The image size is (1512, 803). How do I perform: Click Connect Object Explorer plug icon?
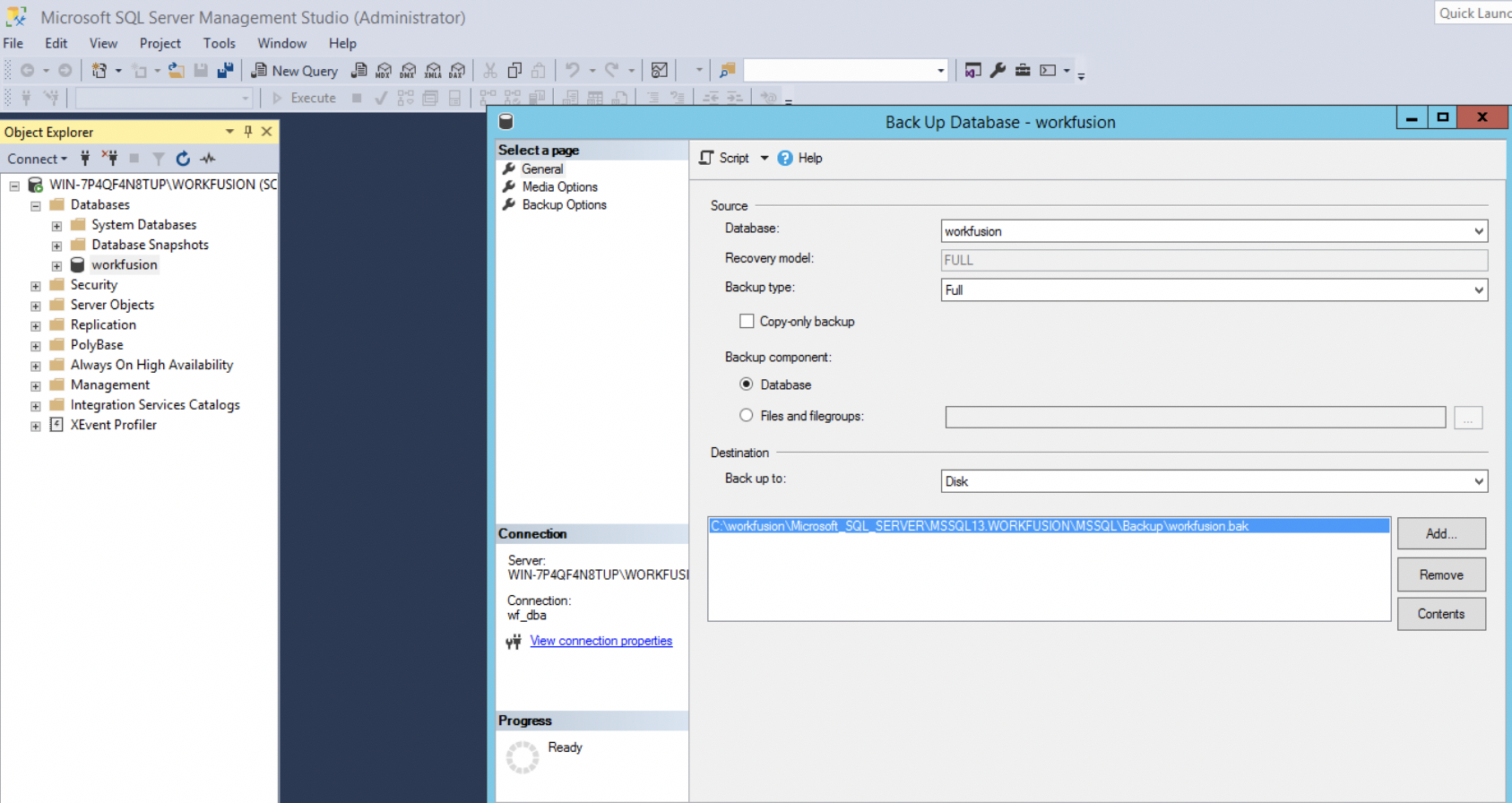pos(85,159)
